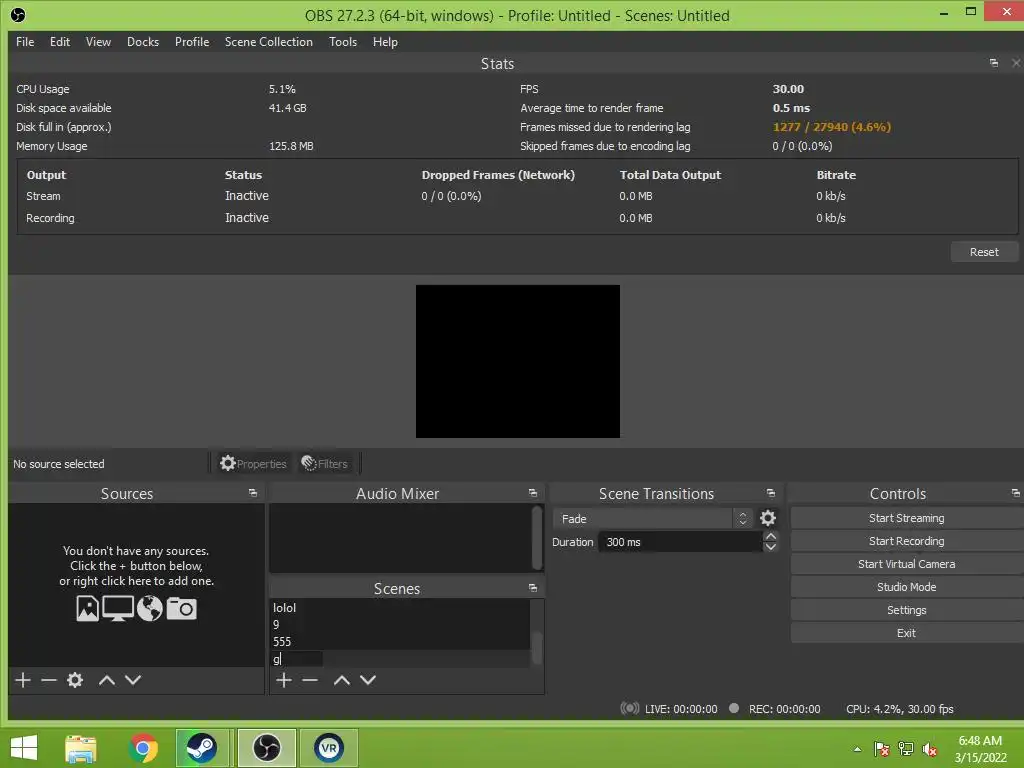Open Settings from Controls
Screen dimensions: 1024x768
coord(906,610)
